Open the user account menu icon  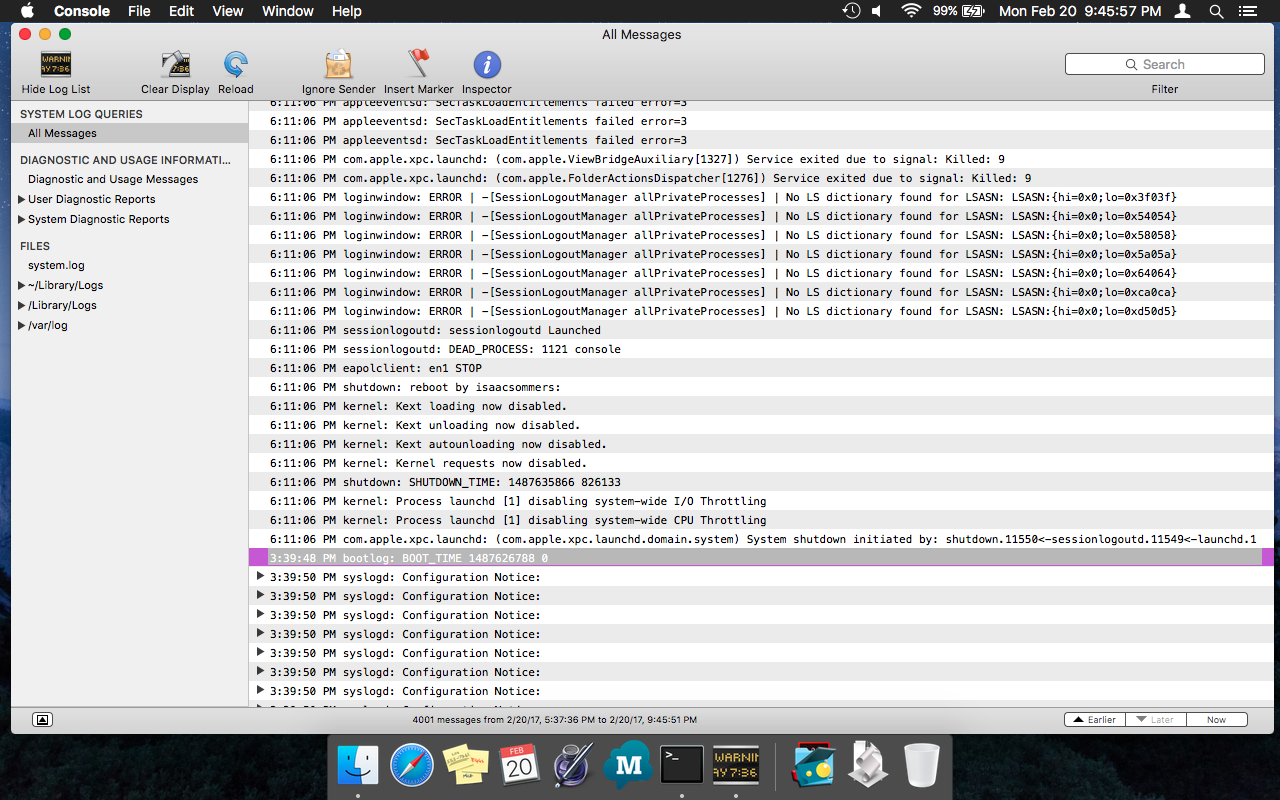1183,11
